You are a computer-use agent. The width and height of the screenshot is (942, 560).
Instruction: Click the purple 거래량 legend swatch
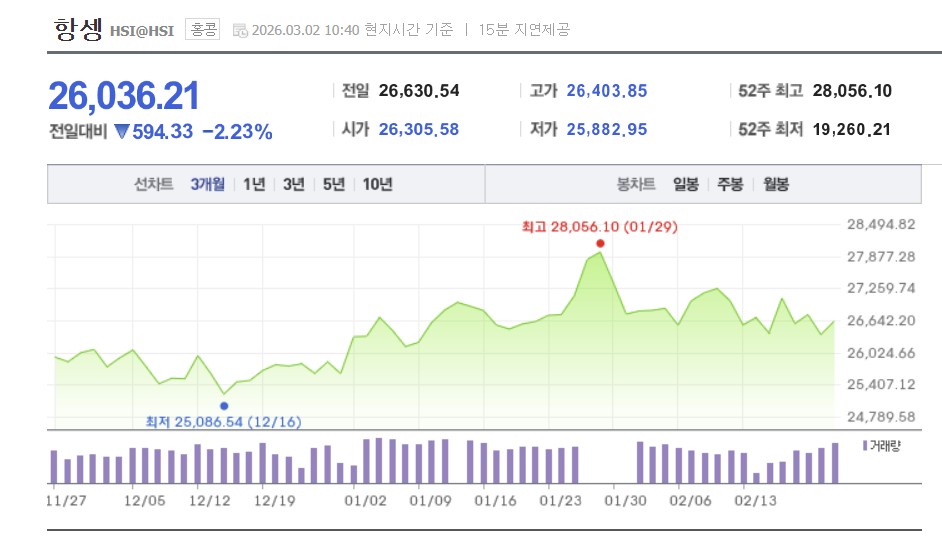coord(864,445)
